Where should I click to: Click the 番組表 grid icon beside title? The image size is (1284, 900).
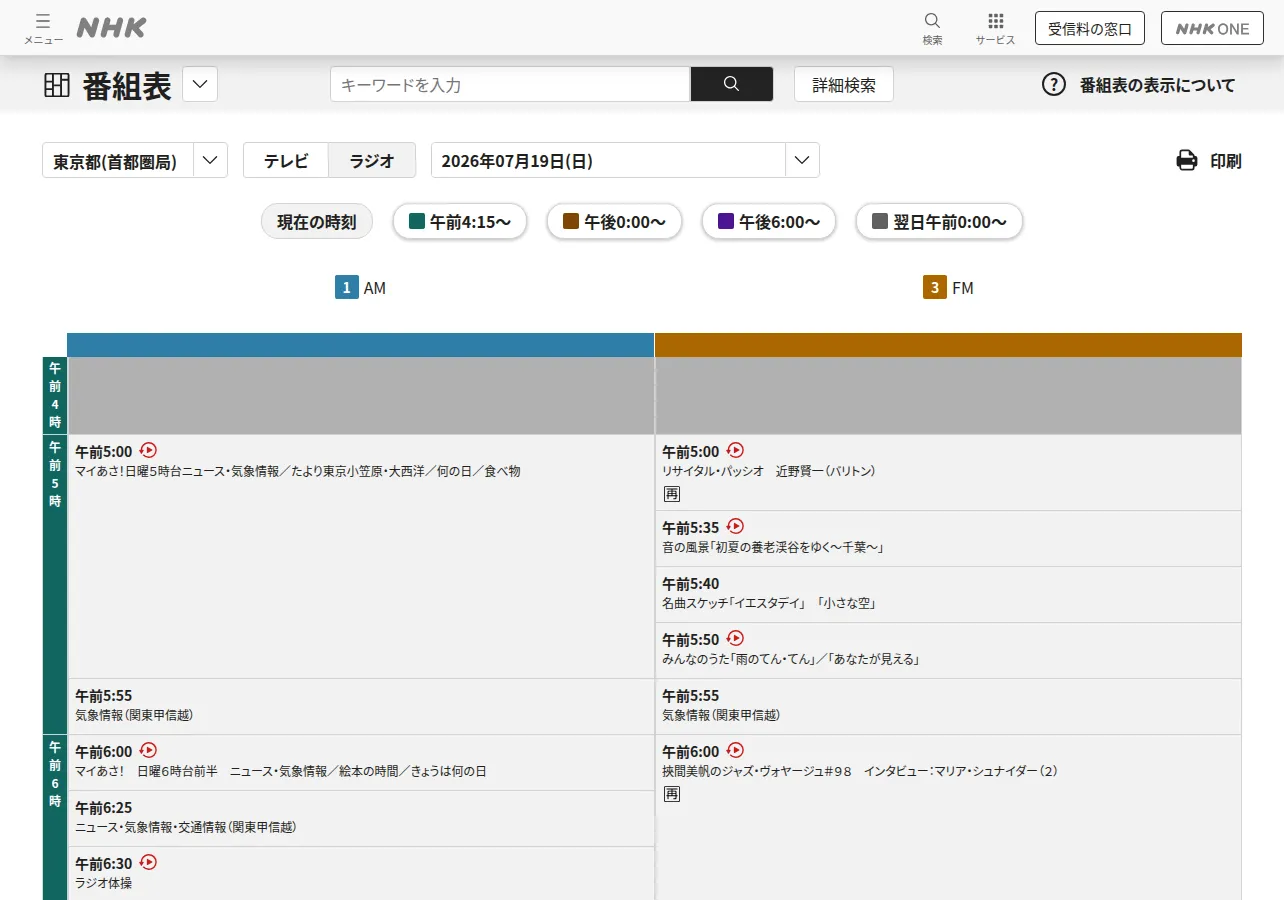point(57,85)
